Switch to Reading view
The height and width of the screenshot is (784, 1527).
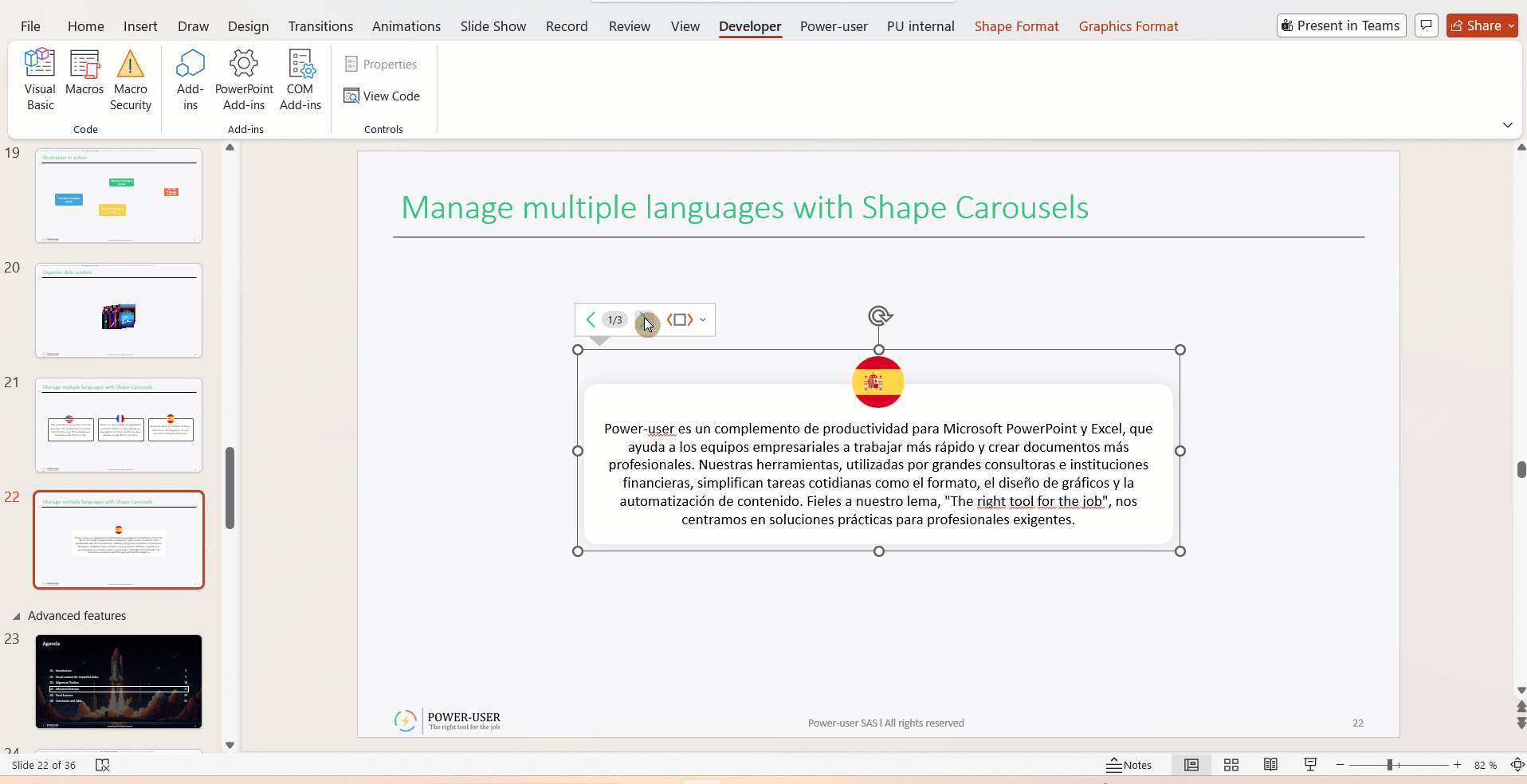coord(1270,765)
